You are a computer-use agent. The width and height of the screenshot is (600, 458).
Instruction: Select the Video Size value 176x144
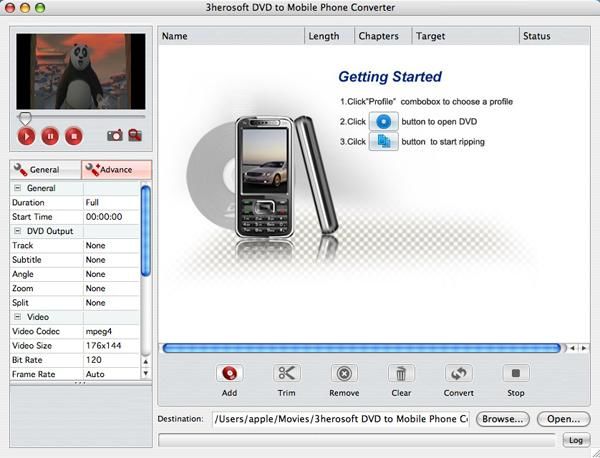tap(111, 346)
